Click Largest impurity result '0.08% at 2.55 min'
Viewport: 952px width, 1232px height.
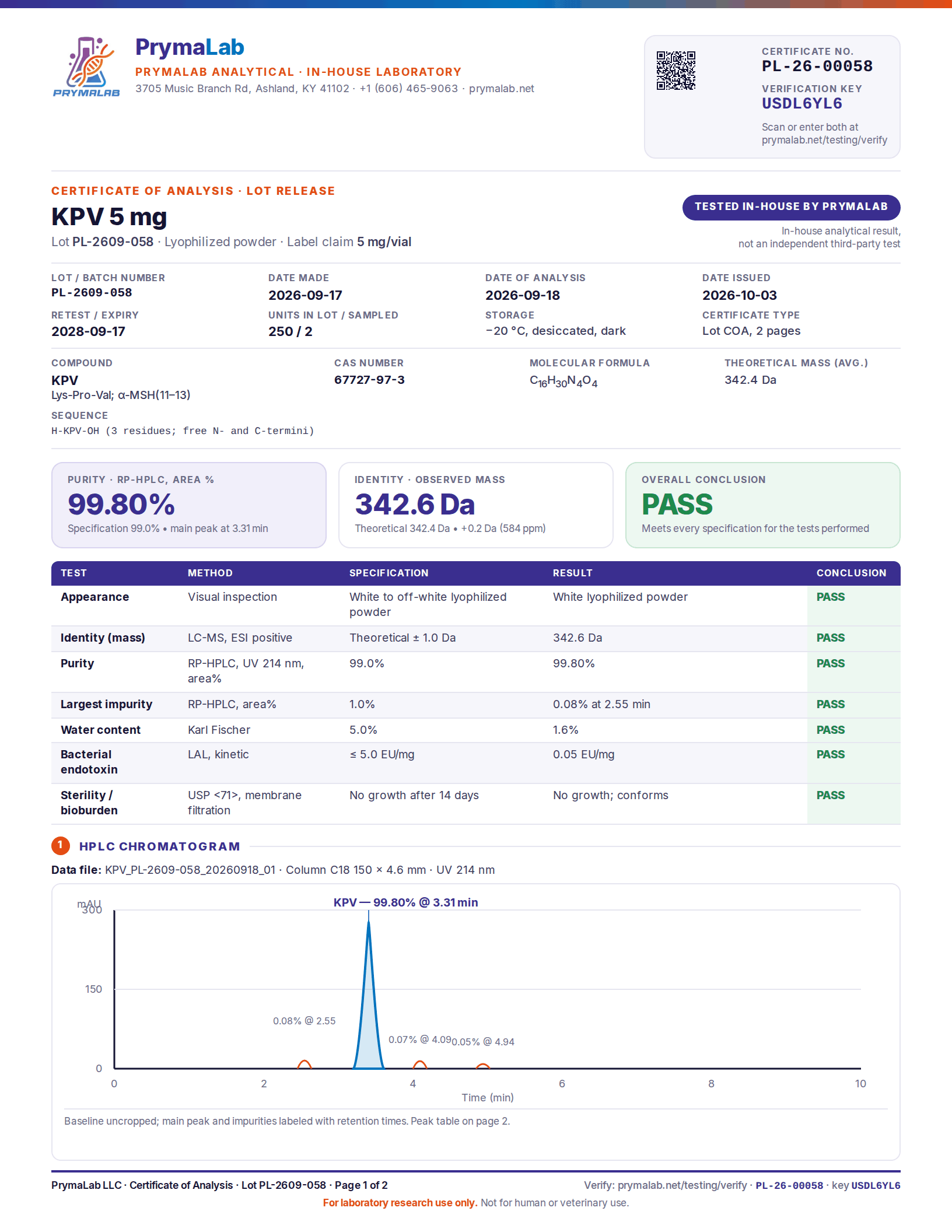click(601, 704)
